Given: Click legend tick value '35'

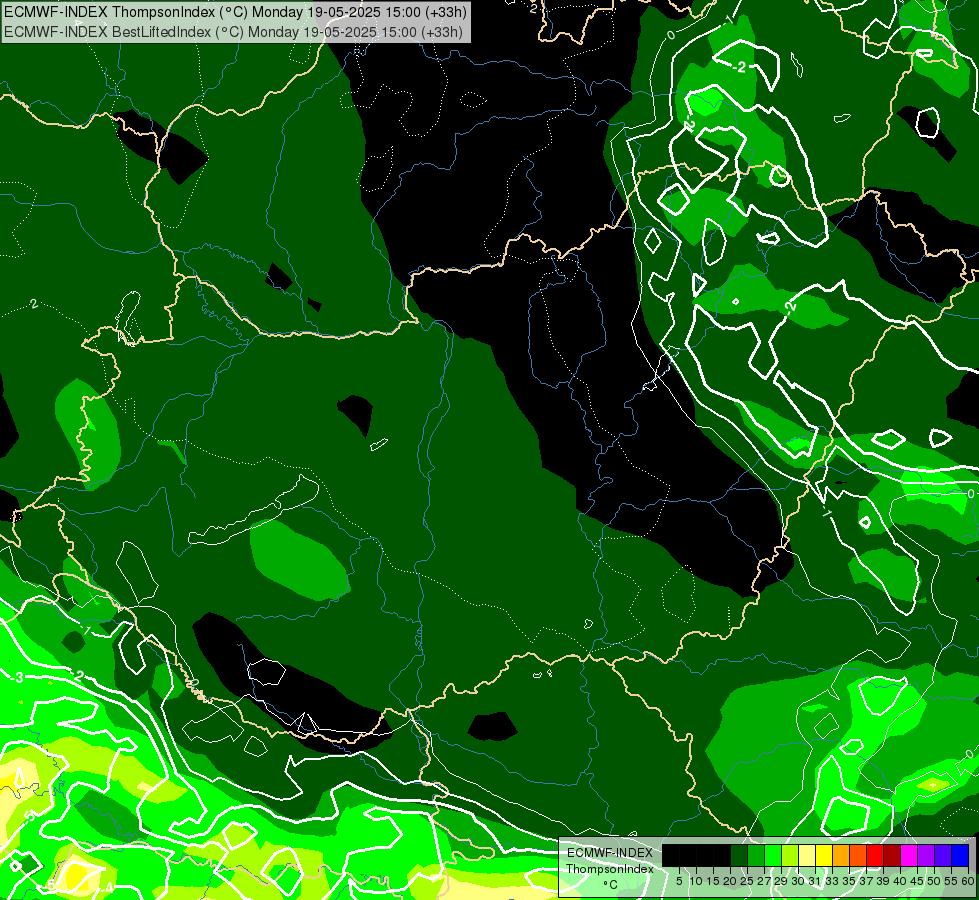Looking at the screenshot, I should click(x=849, y=881).
